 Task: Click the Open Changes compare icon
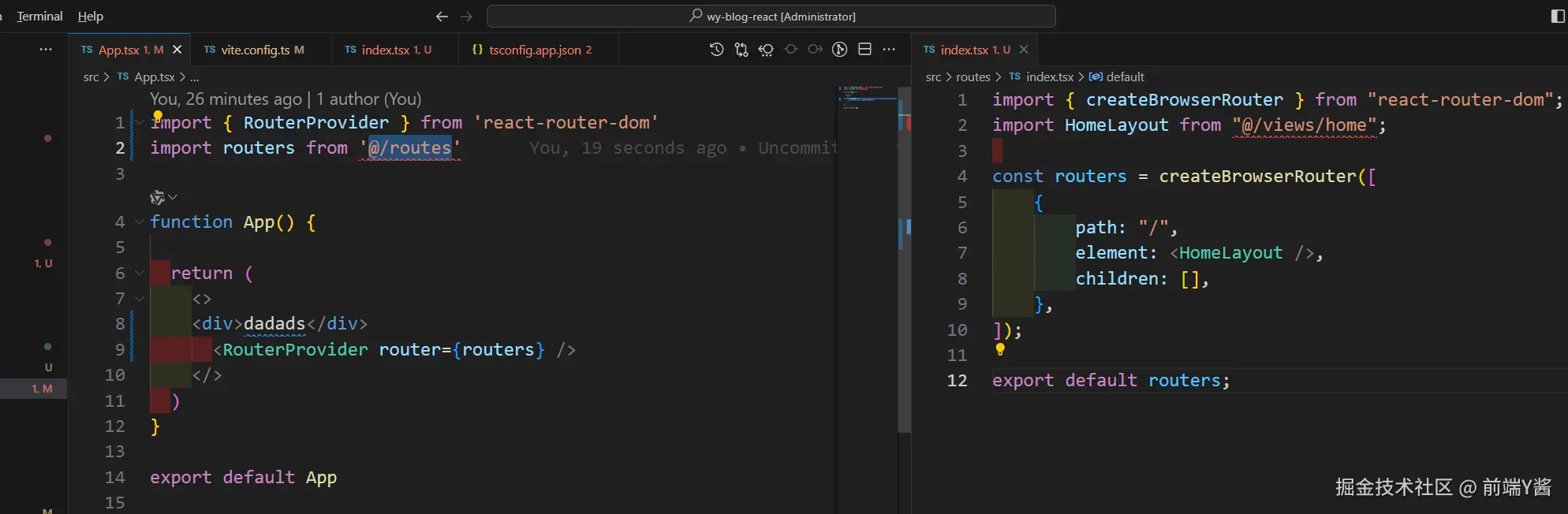[x=741, y=50]
